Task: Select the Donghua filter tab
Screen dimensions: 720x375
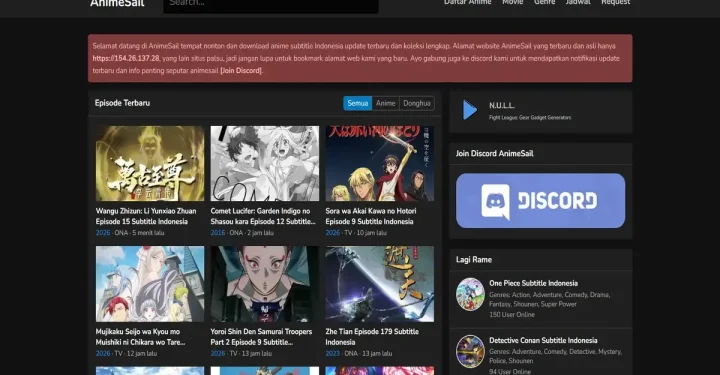Action: (417, 103)
